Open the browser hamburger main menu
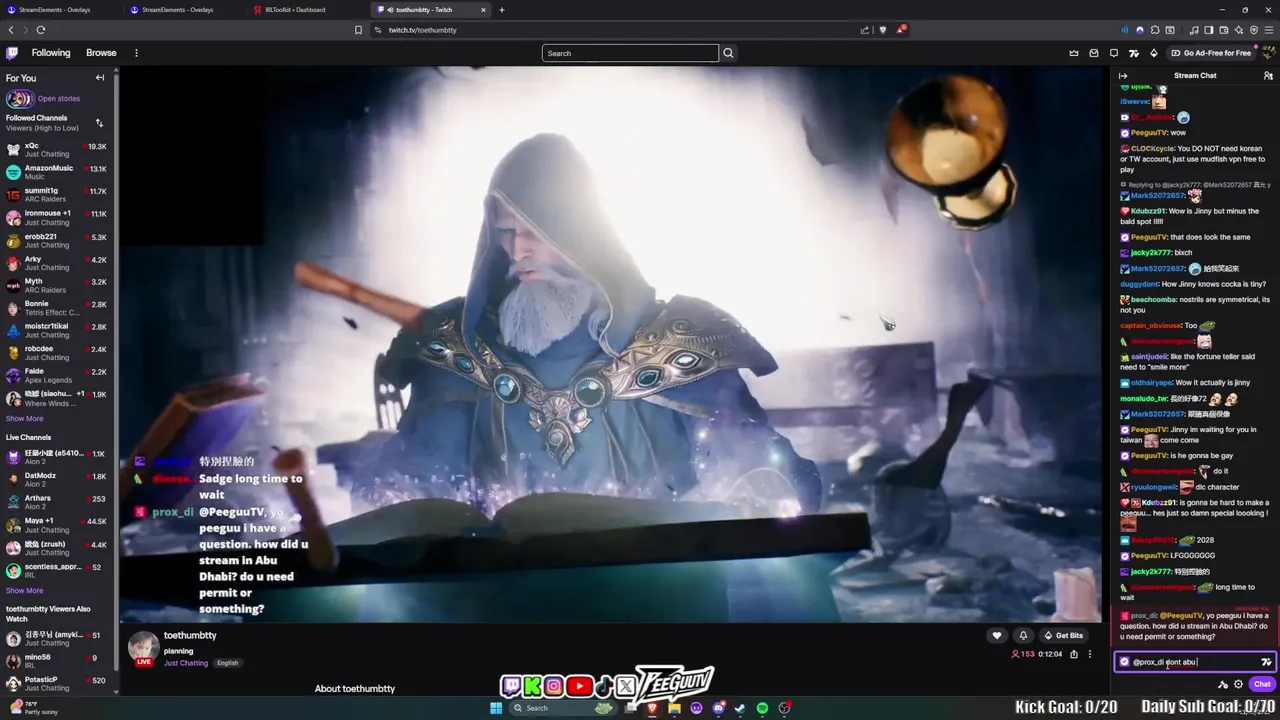 (1269, 30)
